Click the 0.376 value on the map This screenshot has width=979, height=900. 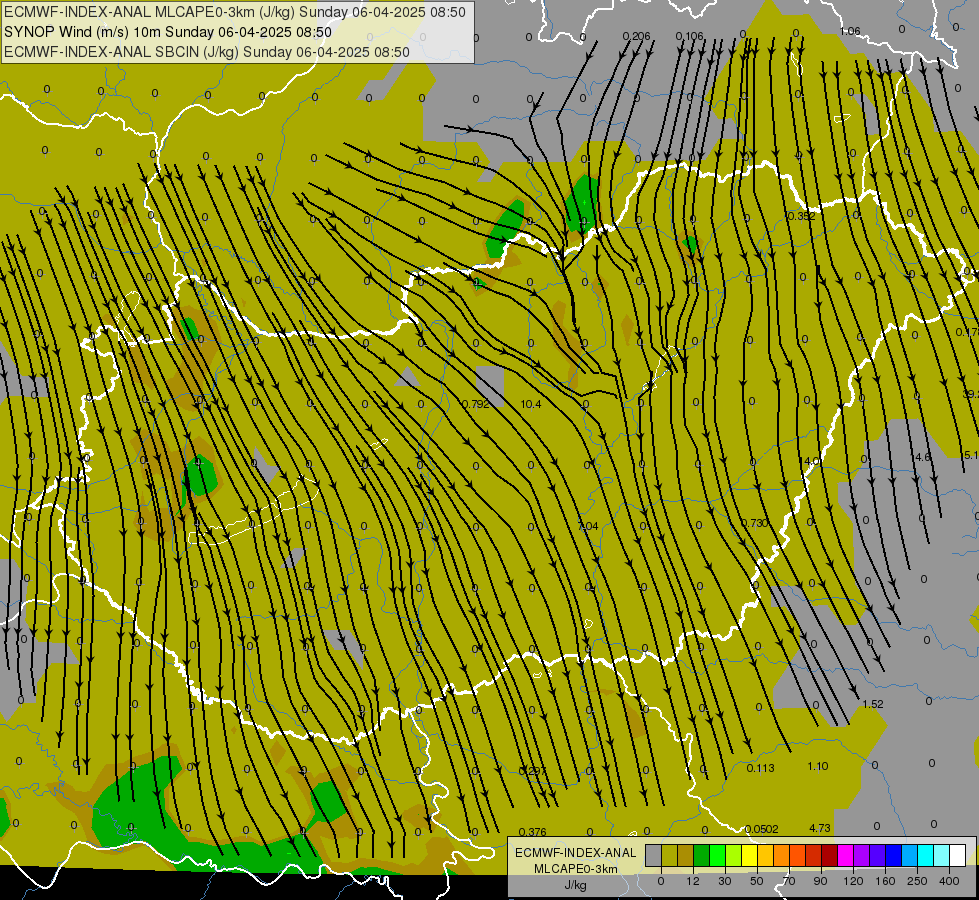[533, 832]
